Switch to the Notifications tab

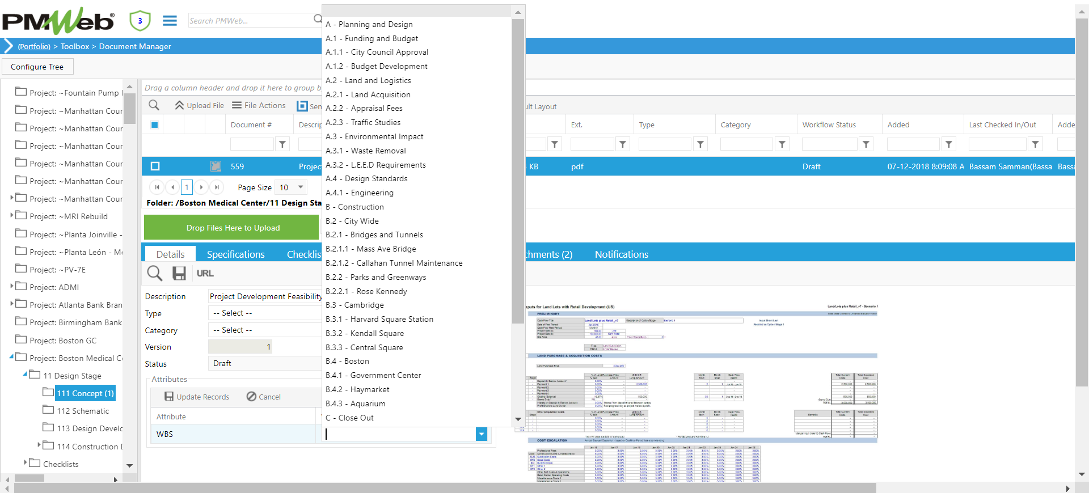(x=622, y=254)
